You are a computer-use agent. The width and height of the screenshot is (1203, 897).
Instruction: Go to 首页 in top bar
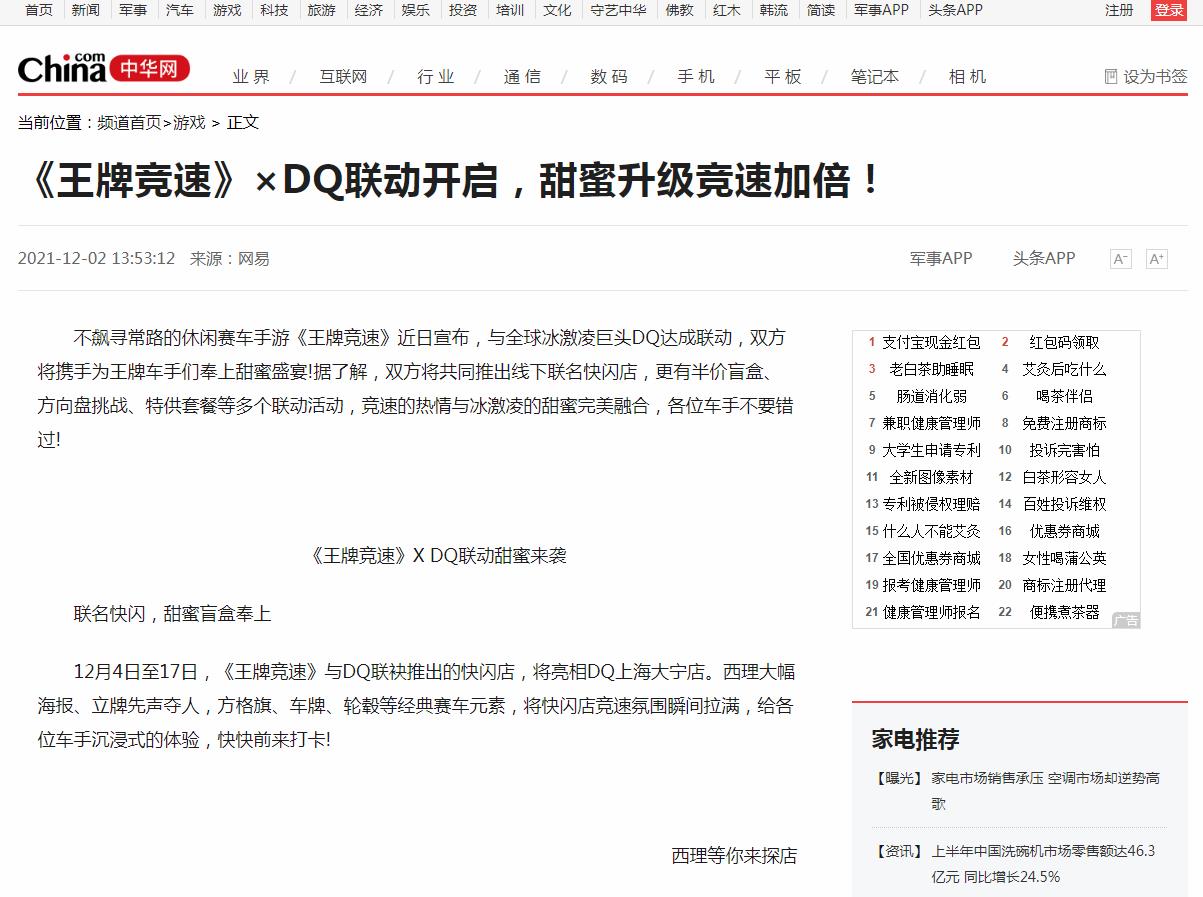[39, 10]
